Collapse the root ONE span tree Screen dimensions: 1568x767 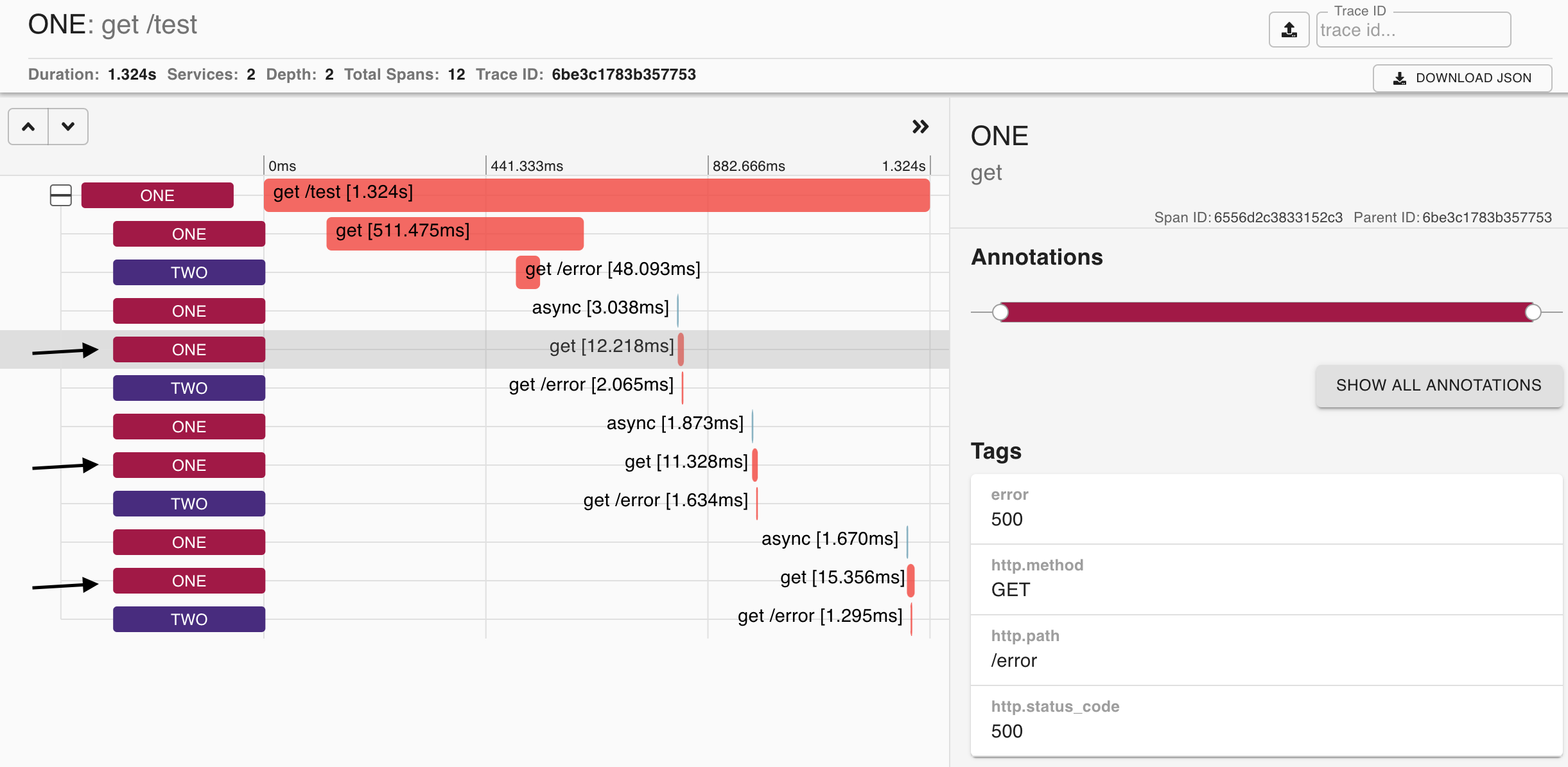pyautogui.click(x=61, y=195)
